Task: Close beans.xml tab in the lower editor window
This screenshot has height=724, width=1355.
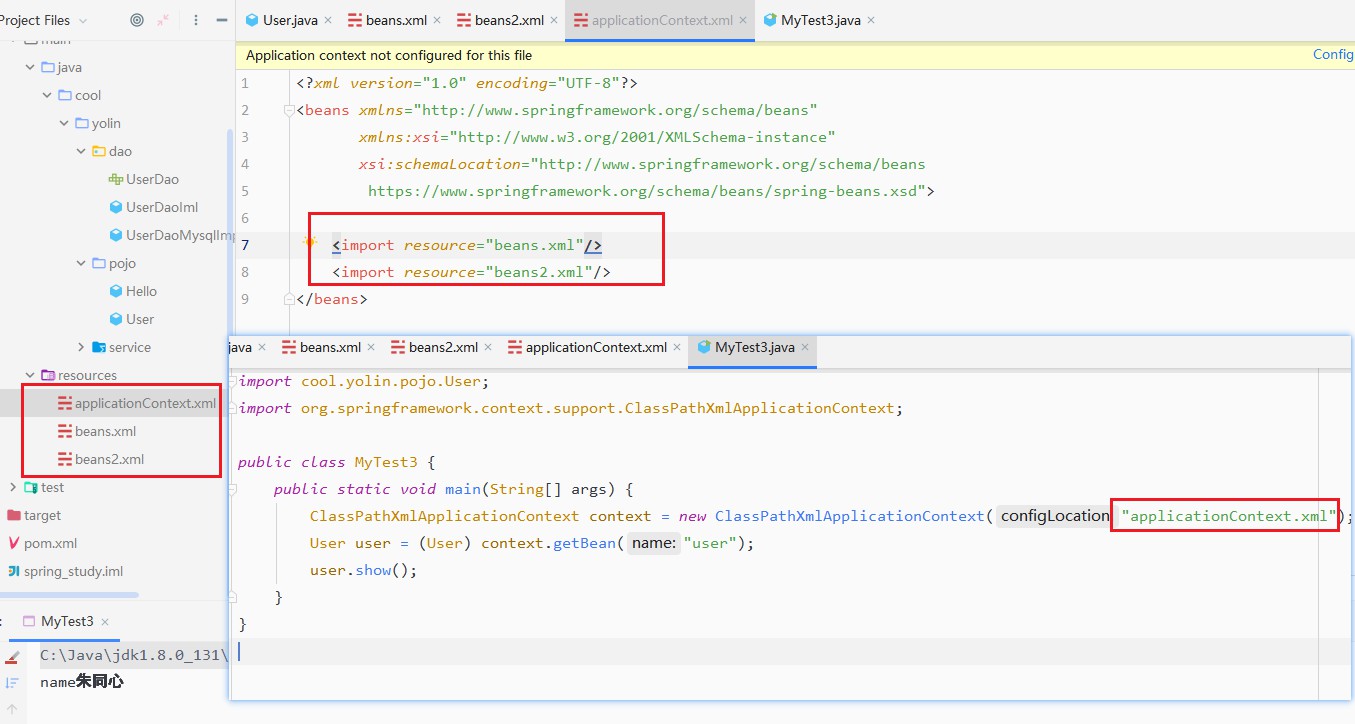Action: (371, 347)
